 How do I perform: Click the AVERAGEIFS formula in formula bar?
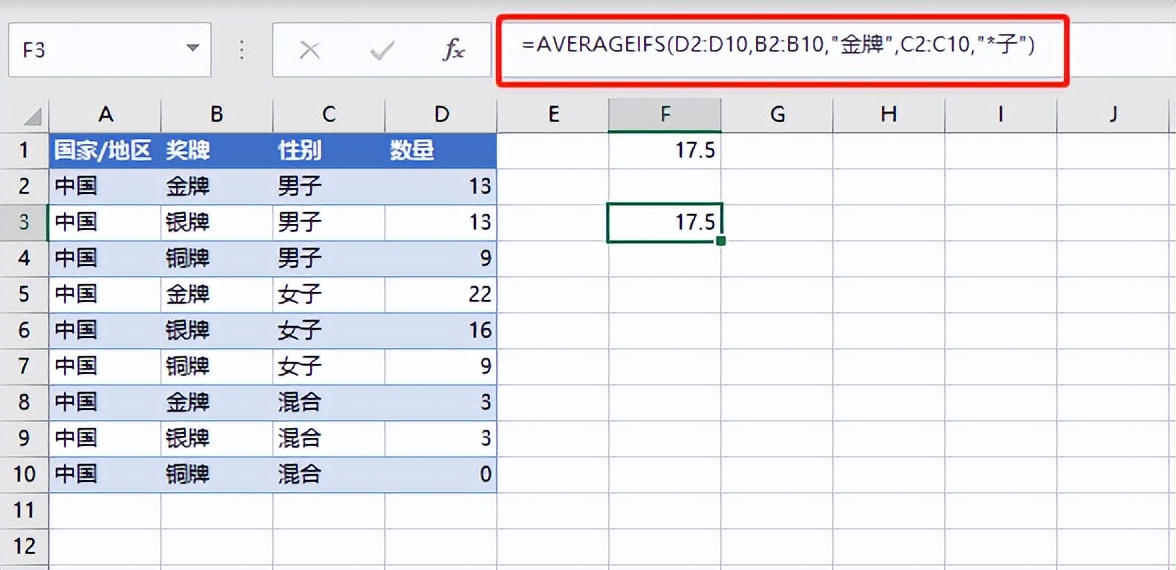[778, 46]
